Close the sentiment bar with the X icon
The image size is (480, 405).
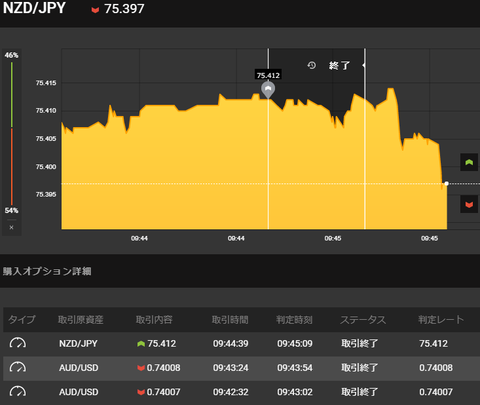click(11, 227)
